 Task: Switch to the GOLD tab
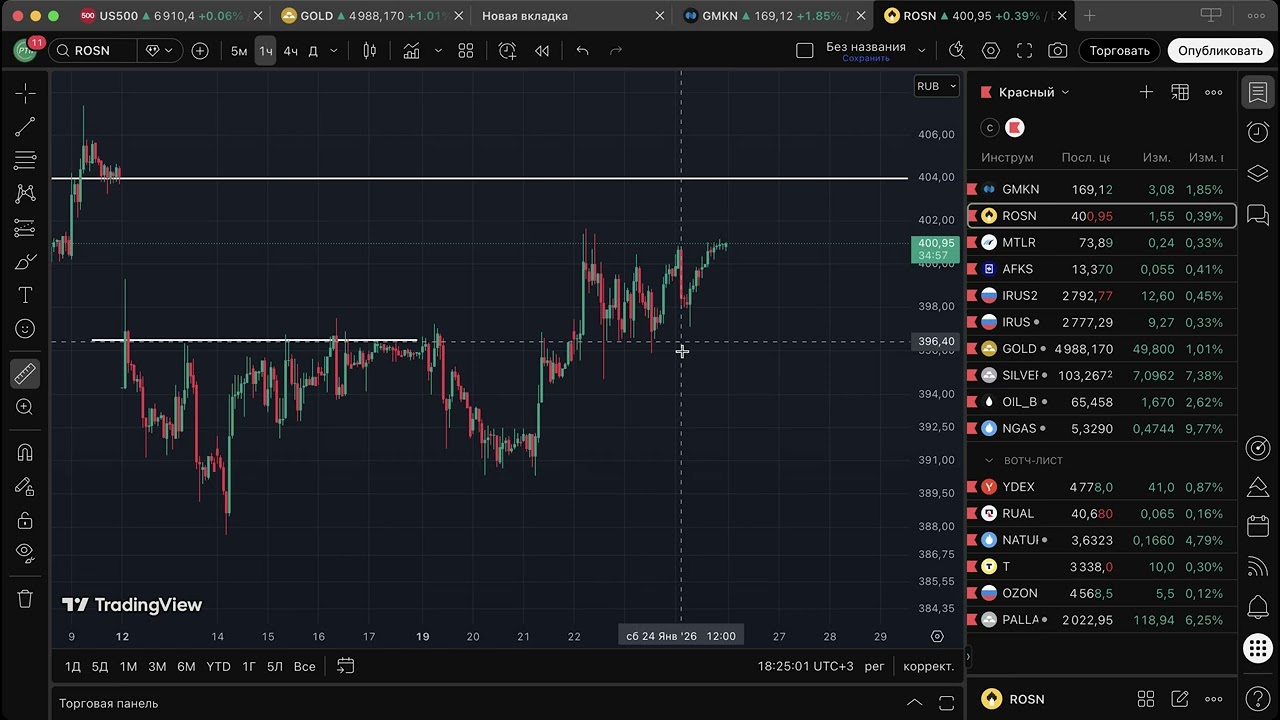tap(372, 16)
